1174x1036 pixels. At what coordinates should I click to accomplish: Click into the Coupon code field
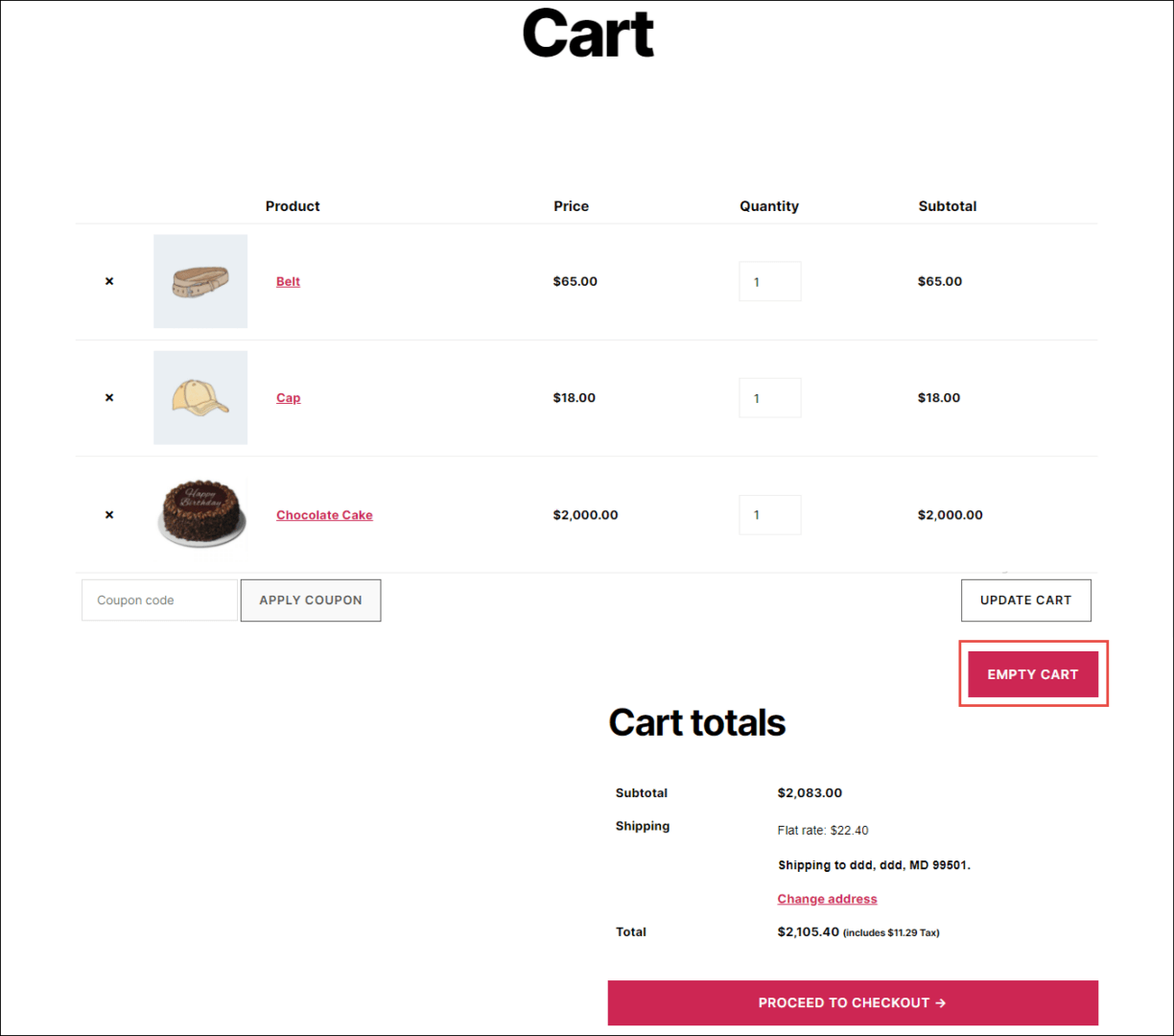(x=159, y=600)
